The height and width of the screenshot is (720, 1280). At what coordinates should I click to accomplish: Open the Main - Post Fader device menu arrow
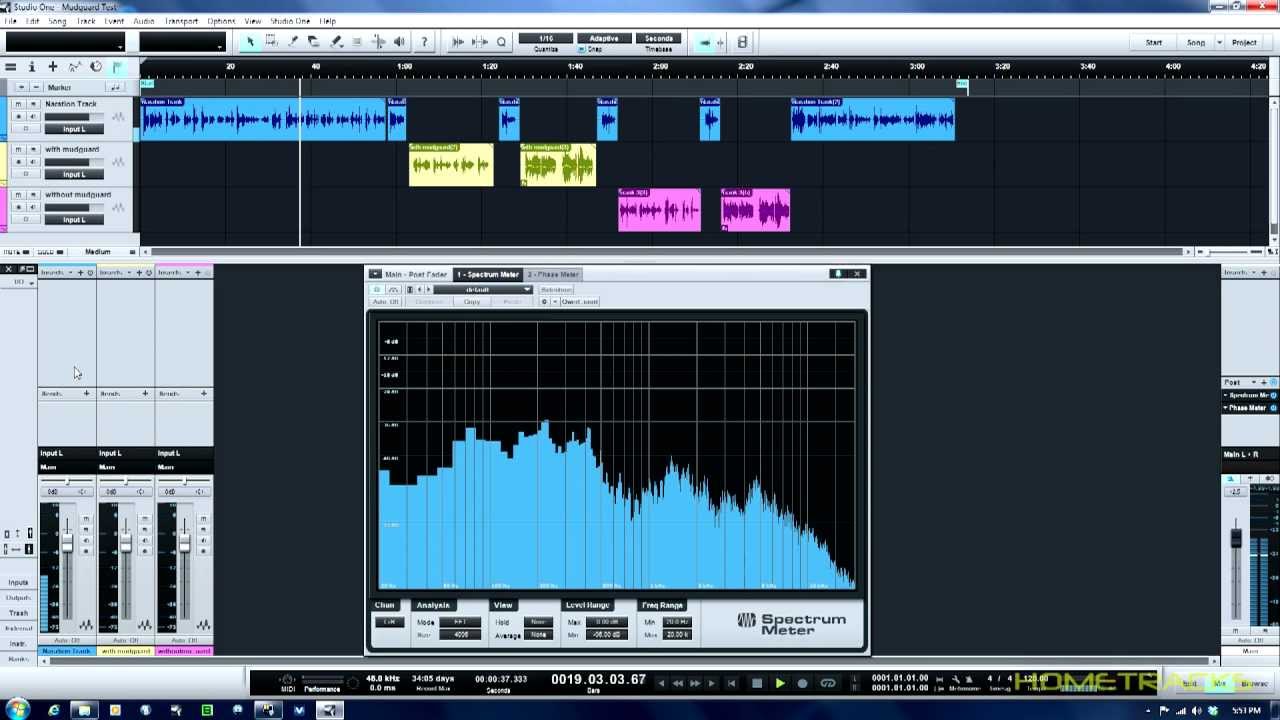pos(375,274)
